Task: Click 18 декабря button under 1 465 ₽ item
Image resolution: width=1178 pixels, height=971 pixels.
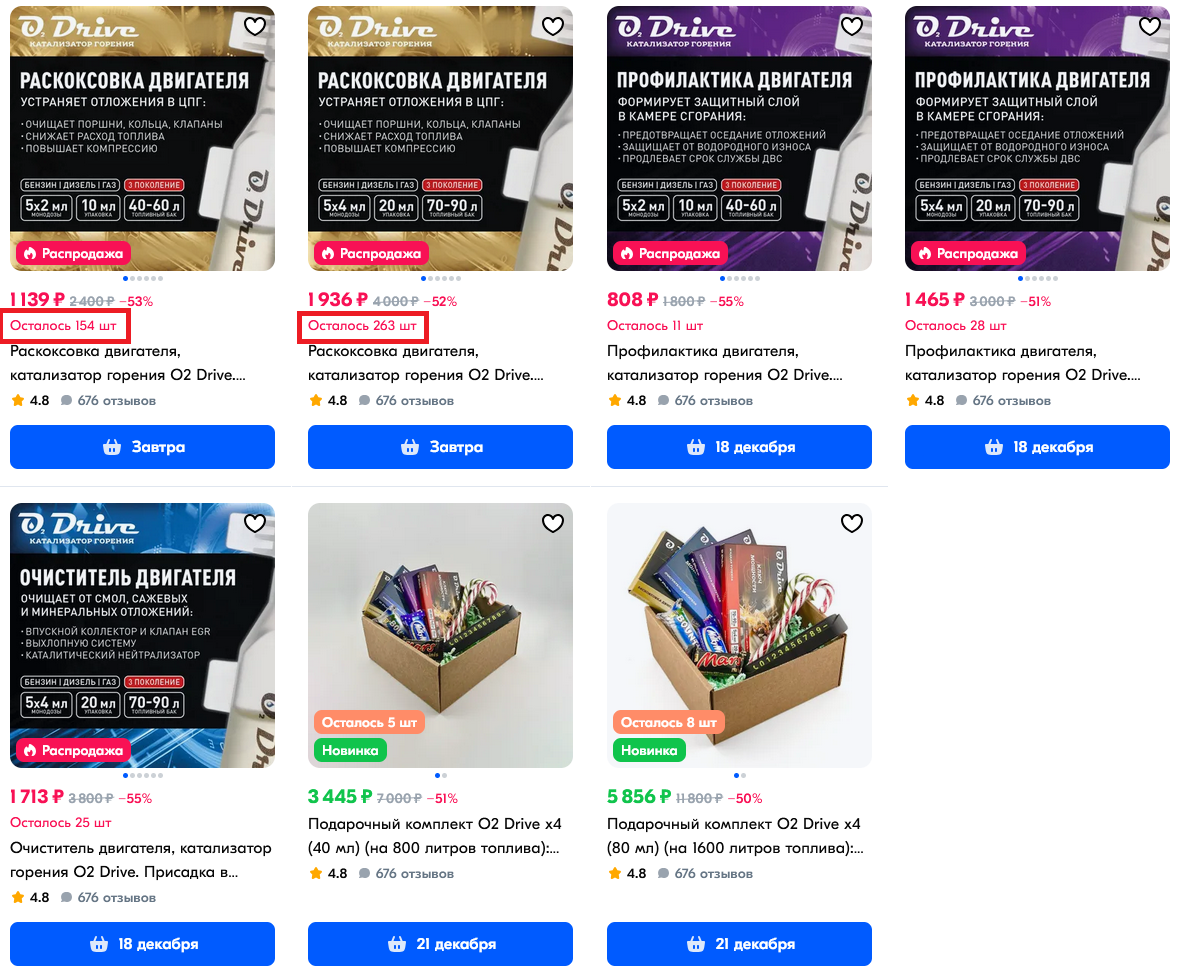Action: (x=1037, y=447)
